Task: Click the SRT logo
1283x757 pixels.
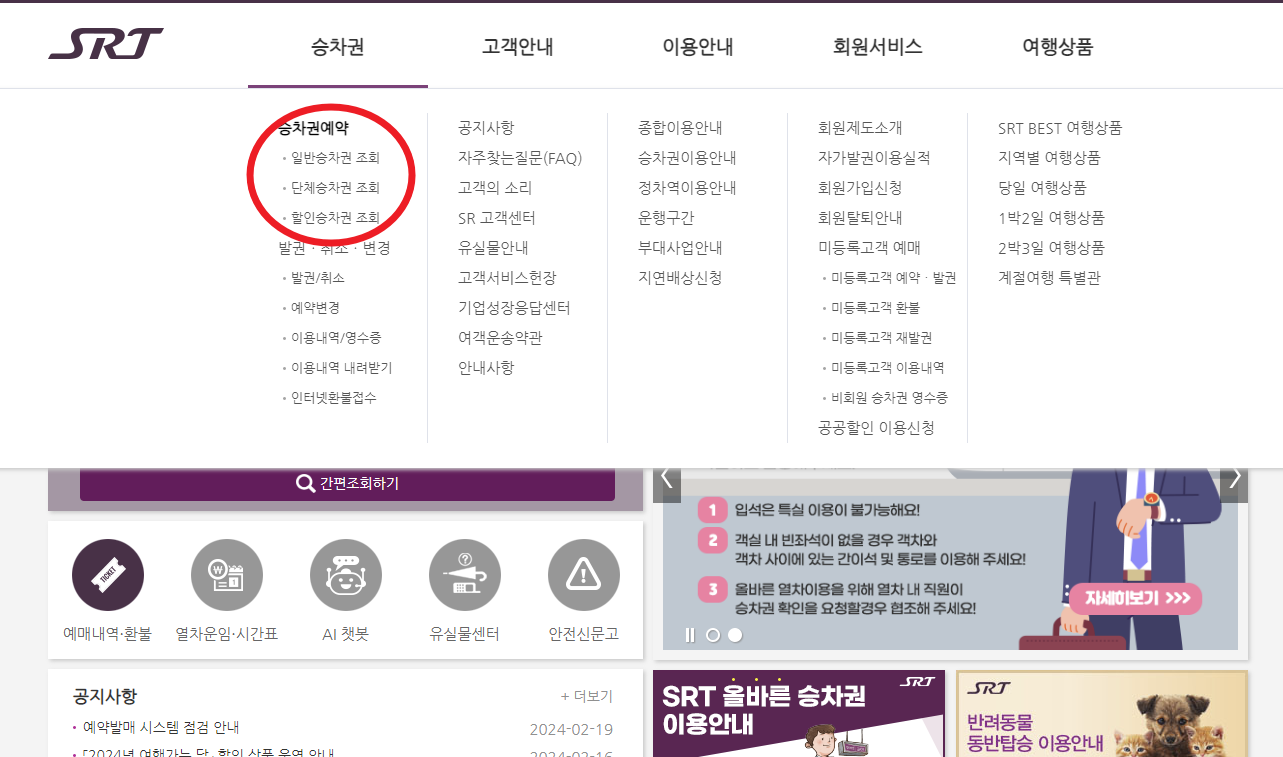Action: [106, 44]
